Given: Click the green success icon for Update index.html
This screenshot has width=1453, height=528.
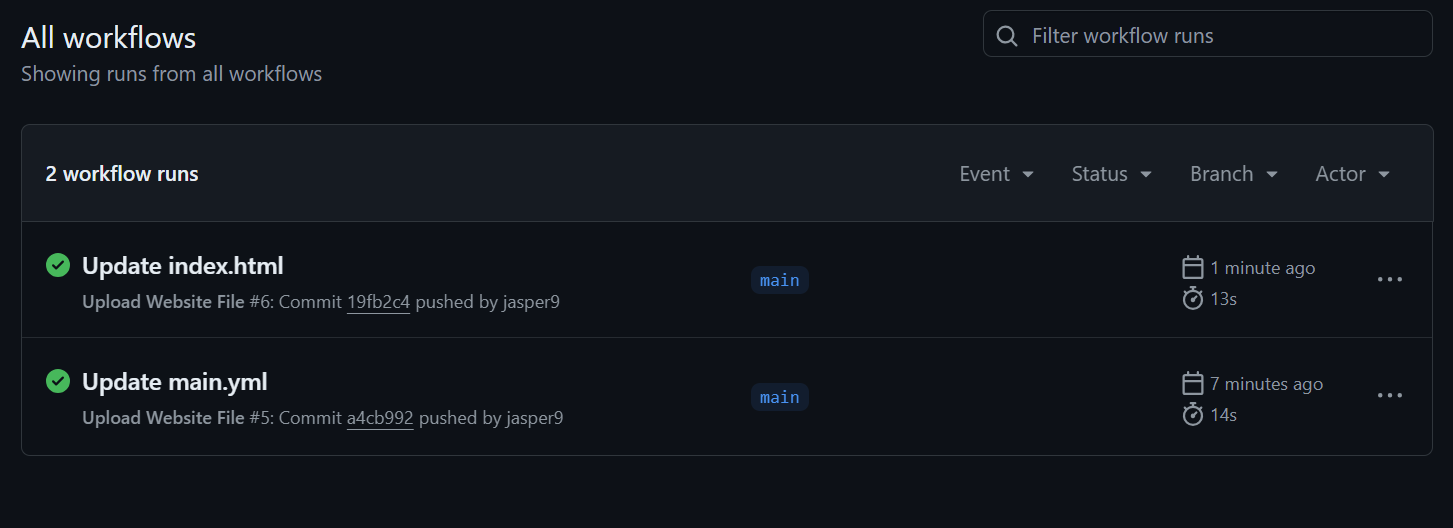Looking at the screenshot, I should point(58,265).
